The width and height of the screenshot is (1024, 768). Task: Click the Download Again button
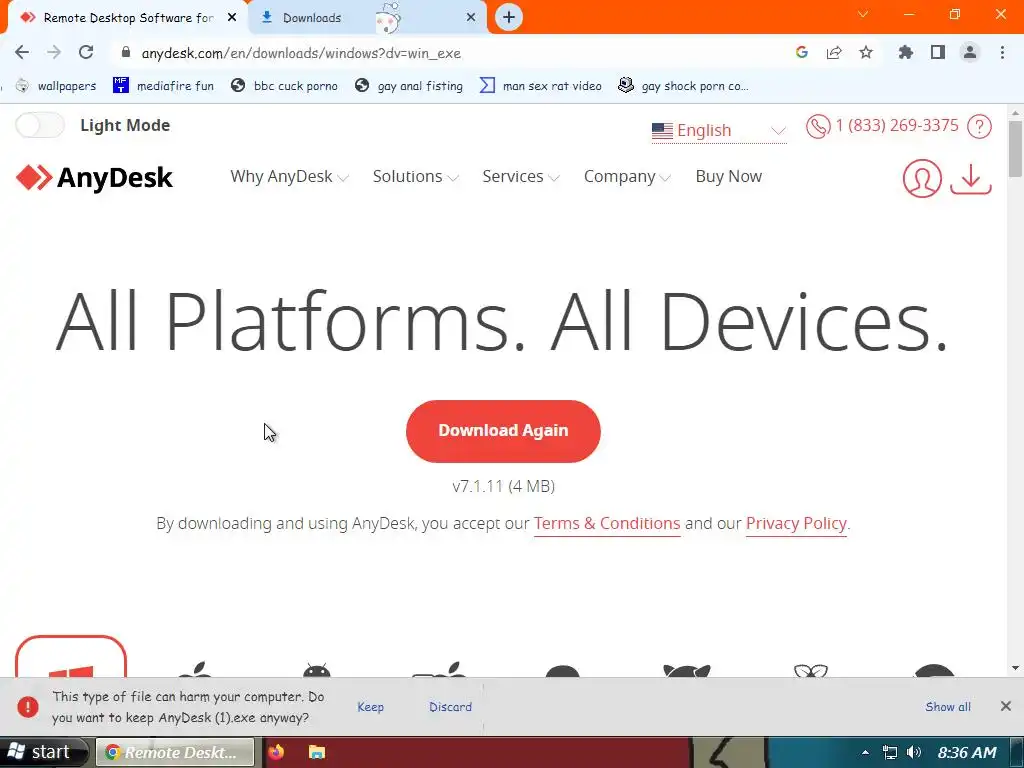pyautogui.click(x=503, y=431)
